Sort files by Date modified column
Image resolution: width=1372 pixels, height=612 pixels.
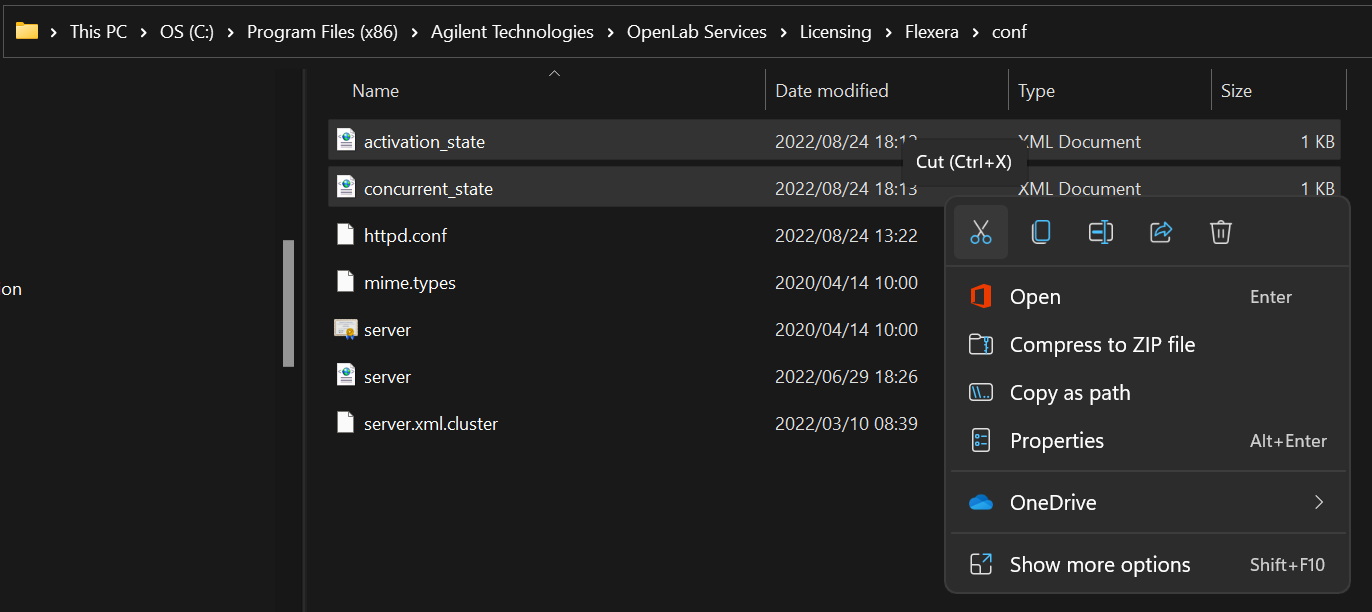tap(832, 91)
